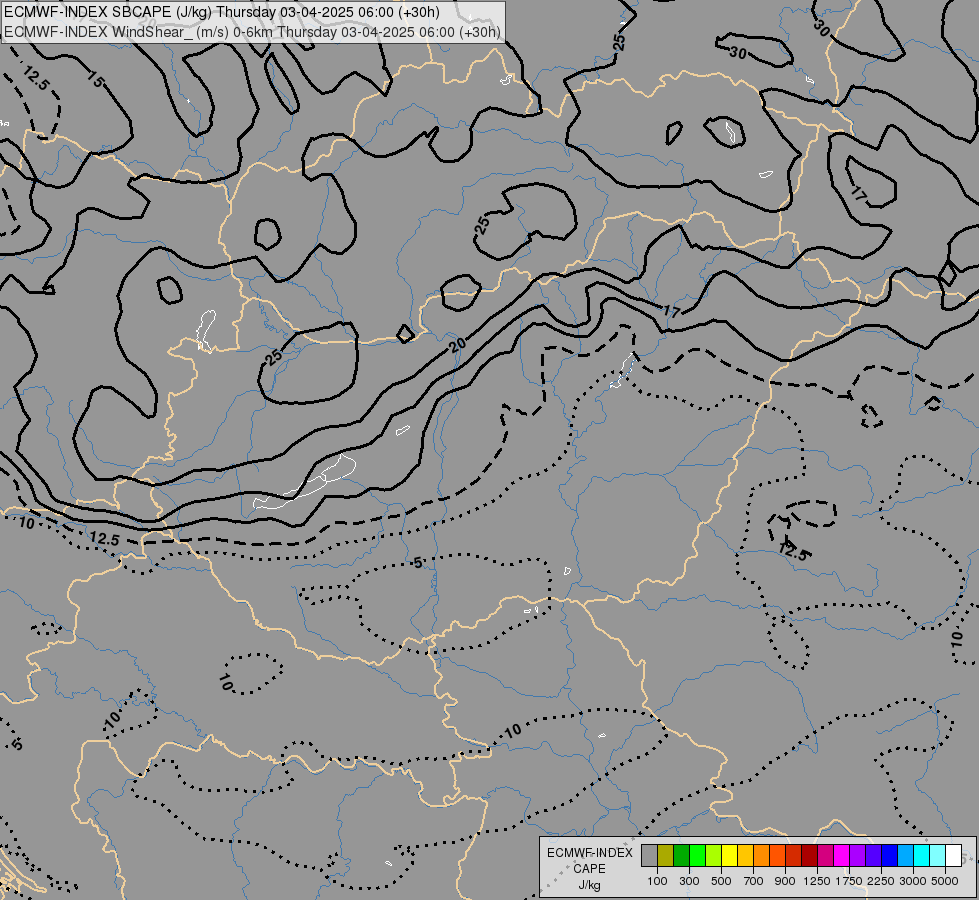Click the '1750' legend value
The image size is (979, 900).
click(x=849, y=881)
